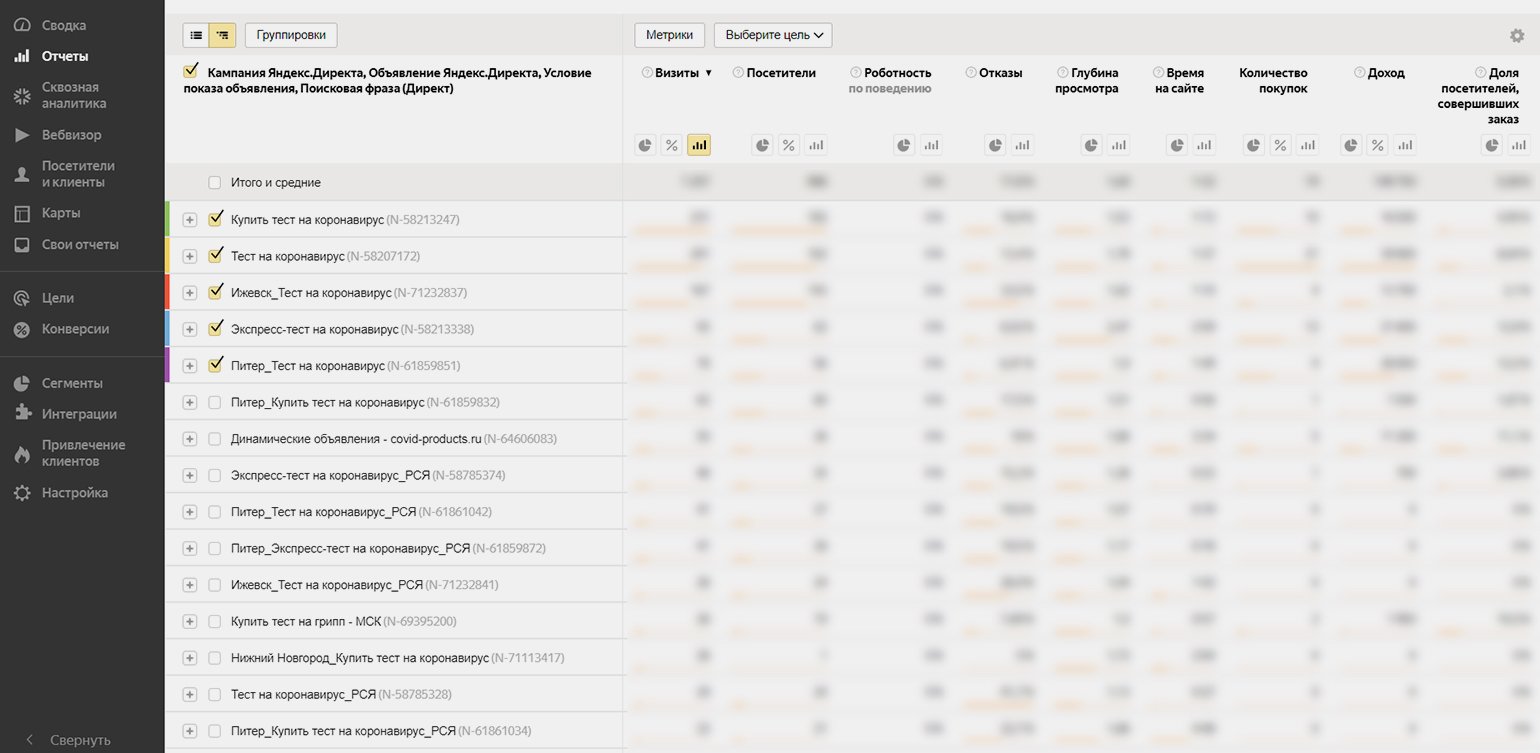Check Питер_Купить тест на коронавирус N-61859832

[x=214, y=402]
